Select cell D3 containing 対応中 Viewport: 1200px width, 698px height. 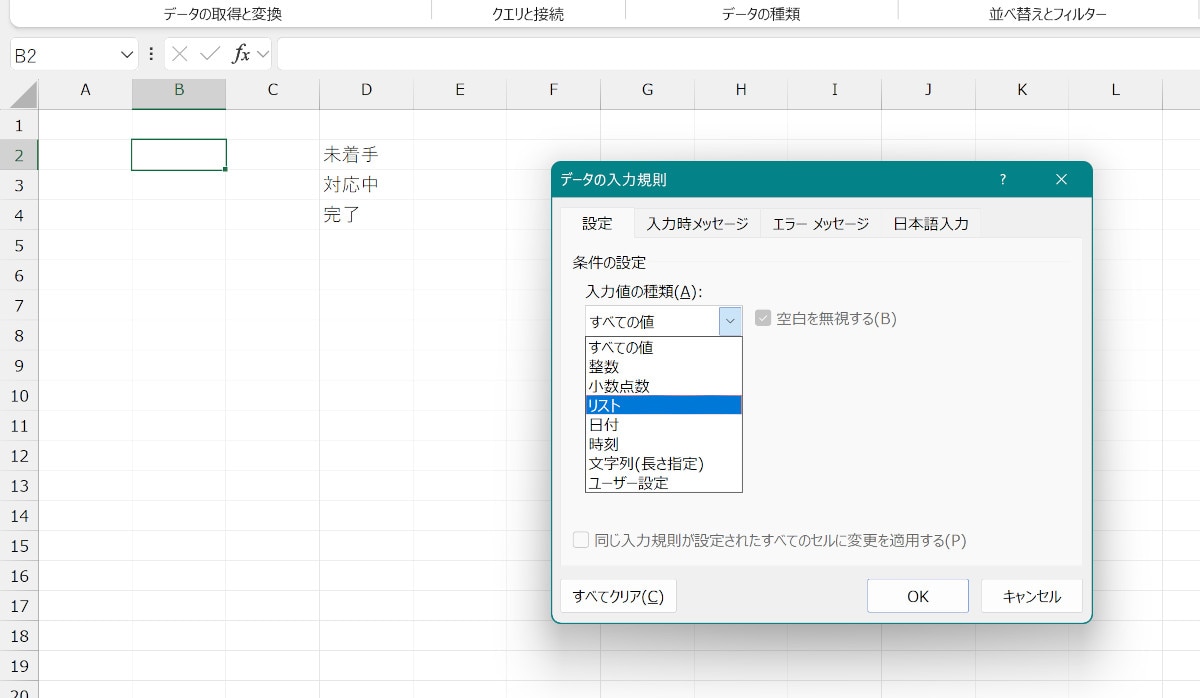366,185
